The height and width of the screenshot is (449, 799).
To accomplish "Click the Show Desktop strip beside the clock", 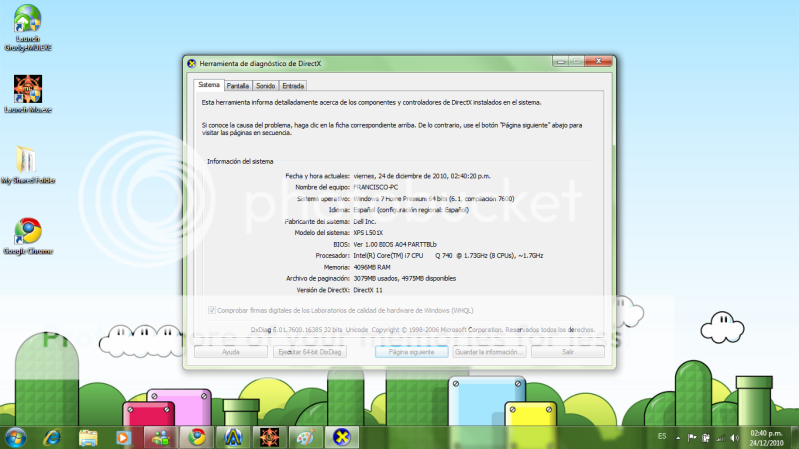I will [x=794, y=438].
